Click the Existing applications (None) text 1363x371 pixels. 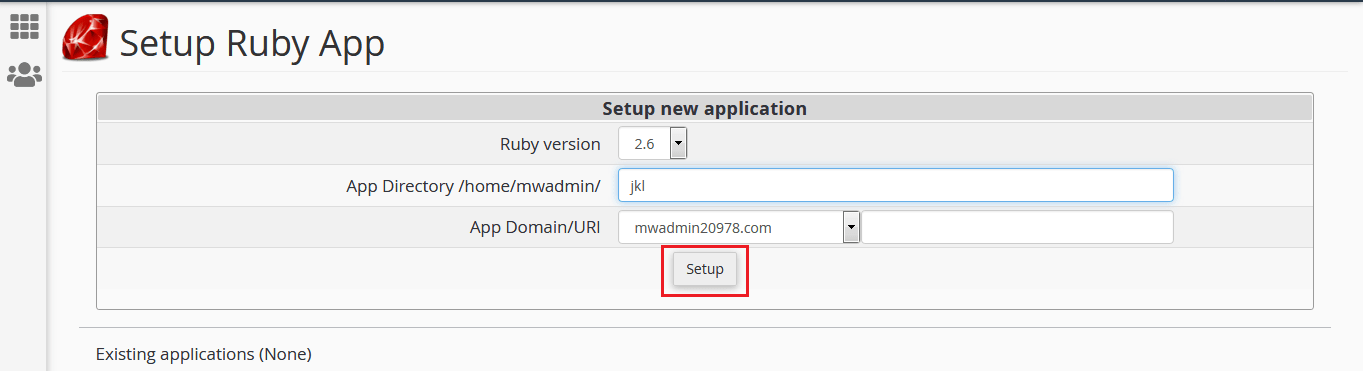click(x=204, y=354)
